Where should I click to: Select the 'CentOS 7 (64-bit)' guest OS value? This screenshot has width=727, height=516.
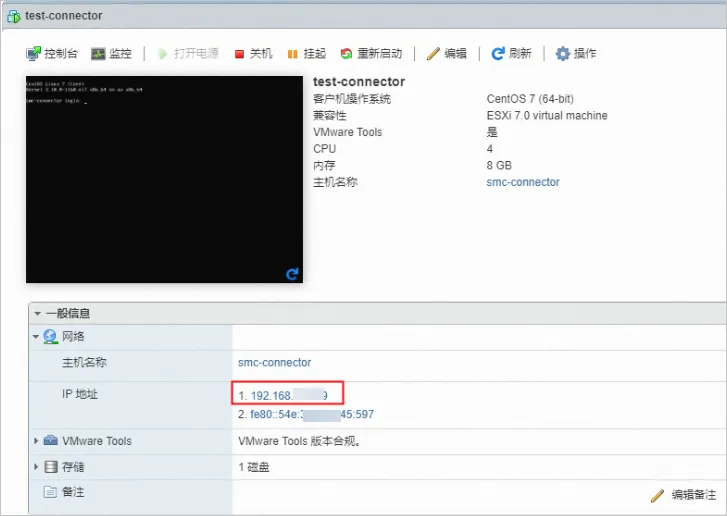[x=530, y=99]
